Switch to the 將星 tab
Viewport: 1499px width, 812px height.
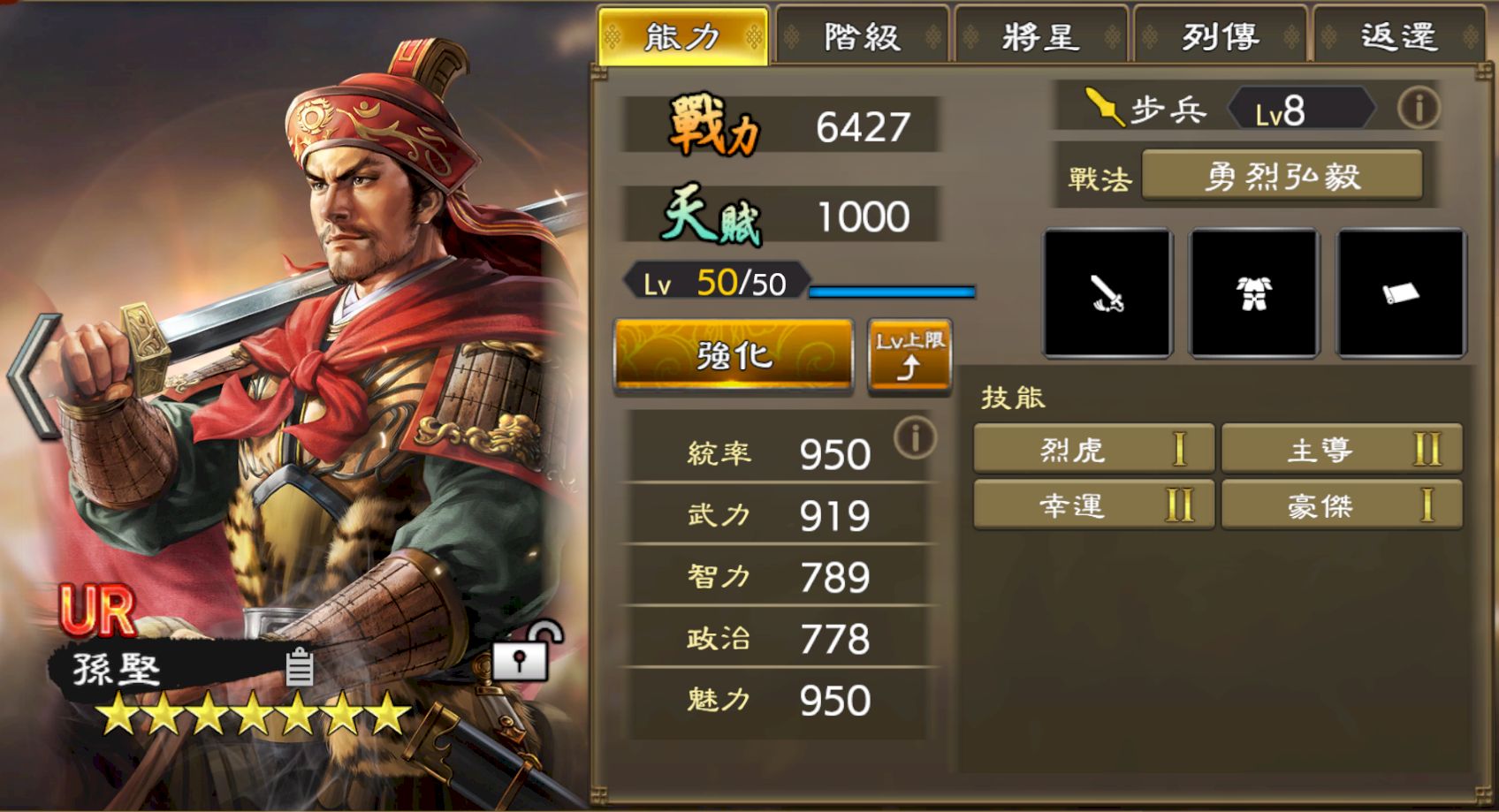[x=1041, y=36]
